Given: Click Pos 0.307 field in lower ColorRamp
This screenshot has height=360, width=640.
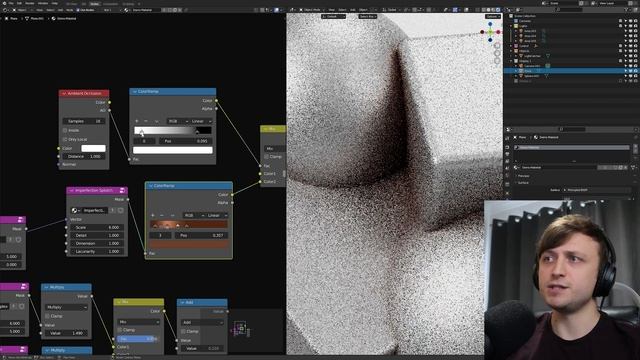Looking at the screenshot, I should click(x=201, y=235).
